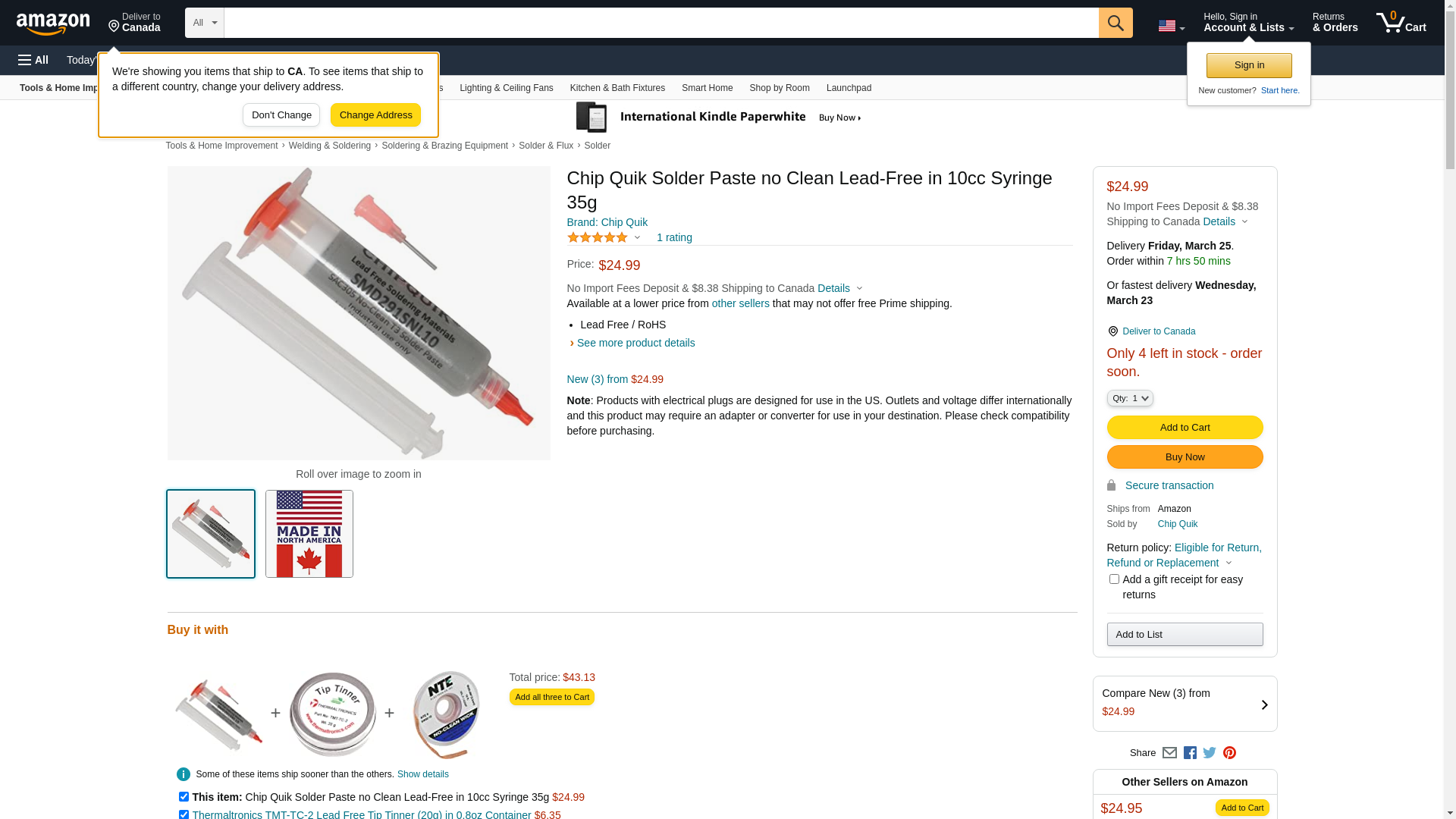
Task: Open the quantity dropdown
Action: point(1130,398)
